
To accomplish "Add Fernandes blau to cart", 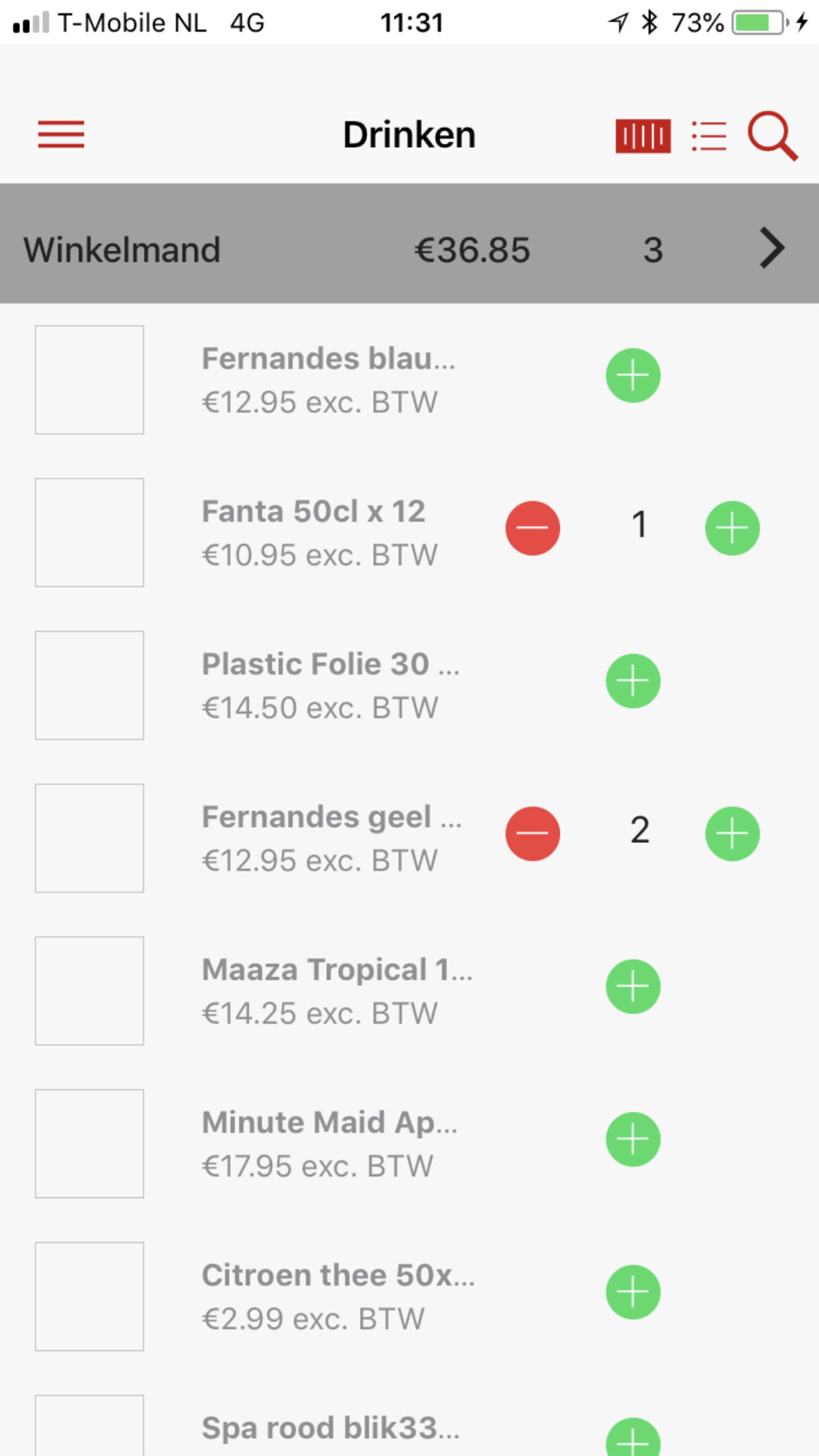I will pyautogui.click(x=633, y=376).
